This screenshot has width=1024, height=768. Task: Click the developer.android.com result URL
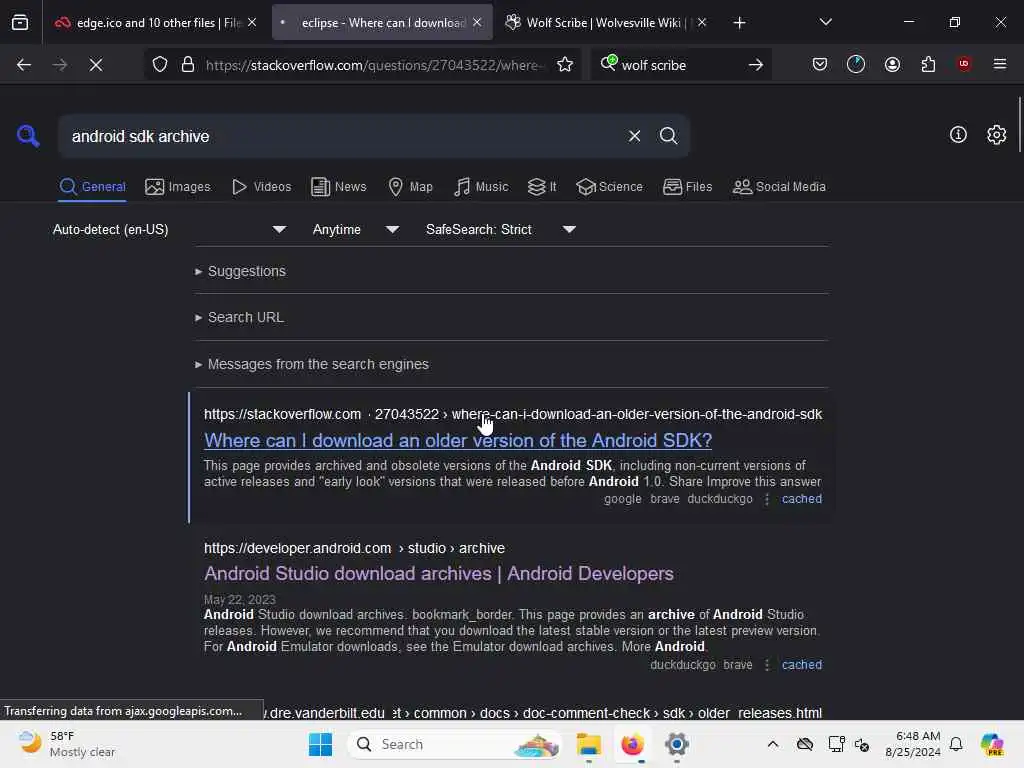tap(354, 548)
